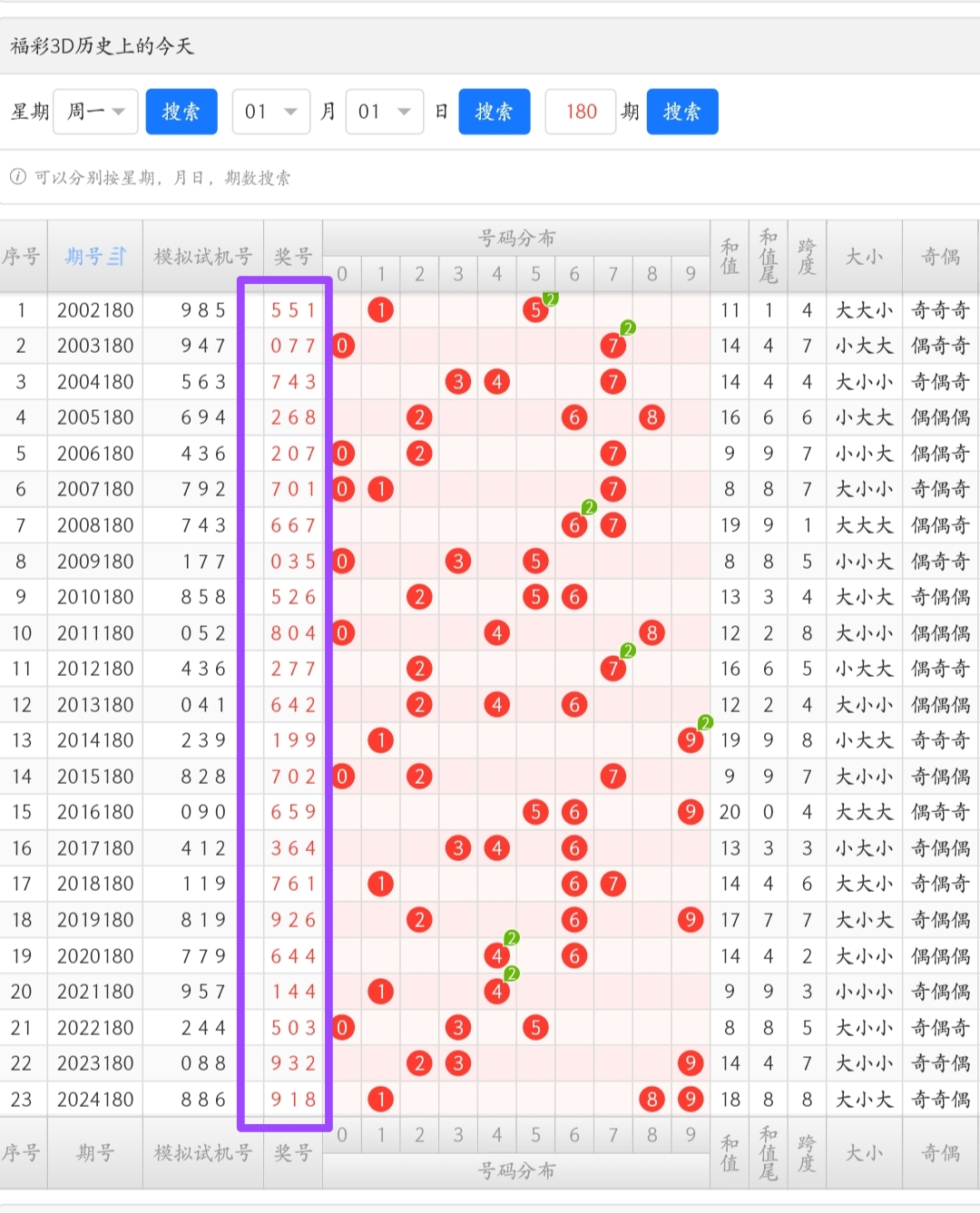
Task: Click red ball 0 in row 2022180
Action: [342, 1028]
